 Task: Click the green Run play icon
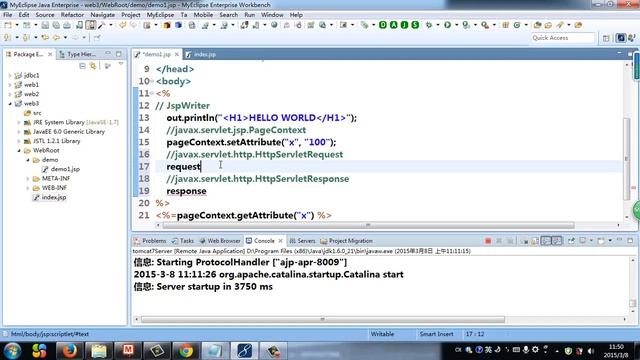point(447,25)
